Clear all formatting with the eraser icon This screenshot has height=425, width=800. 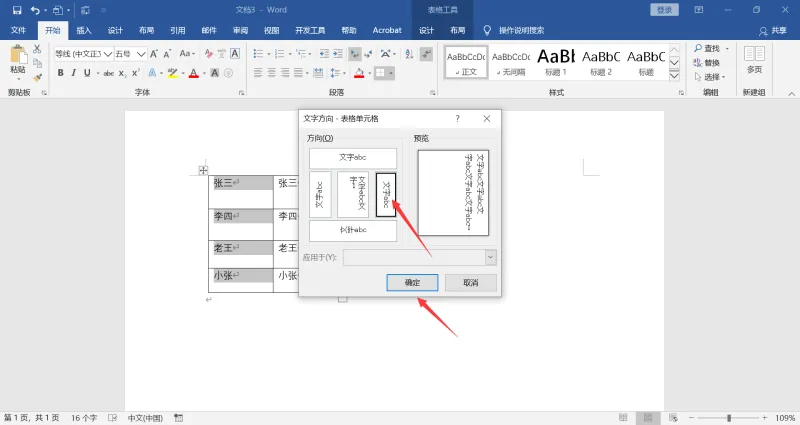pyautogui.click(x=208, y=54)
